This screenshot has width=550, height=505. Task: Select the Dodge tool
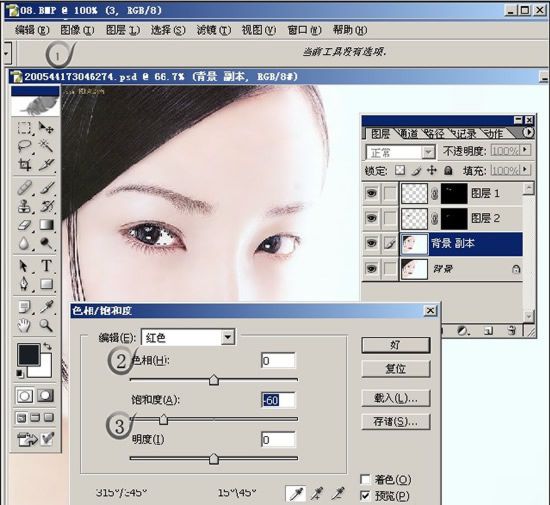[46, 243]
